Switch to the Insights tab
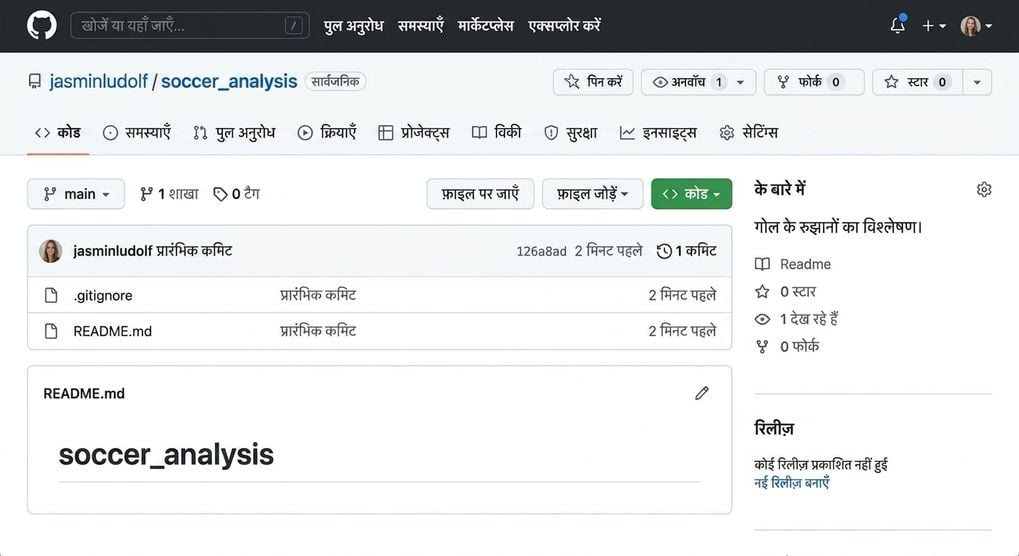The image size is (1019, 556). (658, 133)
